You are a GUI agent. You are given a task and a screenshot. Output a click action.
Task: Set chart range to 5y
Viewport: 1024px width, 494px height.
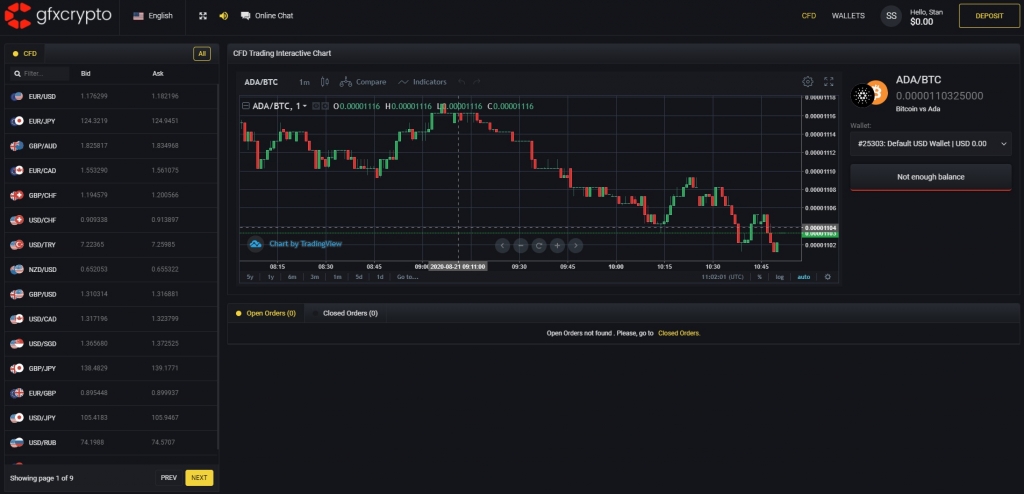pyautogui.click(x=250, y=277)
